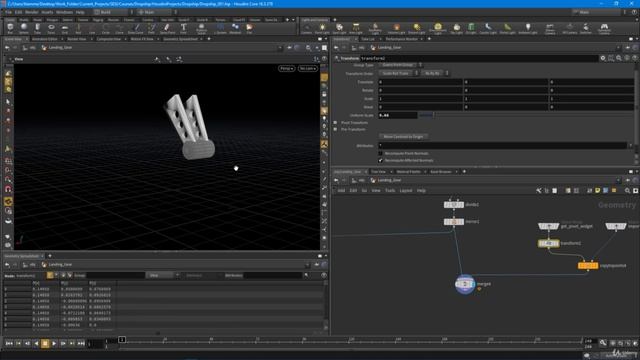Viewport: 640px width, 360px height.
Task: Toggle Recompute Affected Normals checkbox
Action: pos(380,160)
